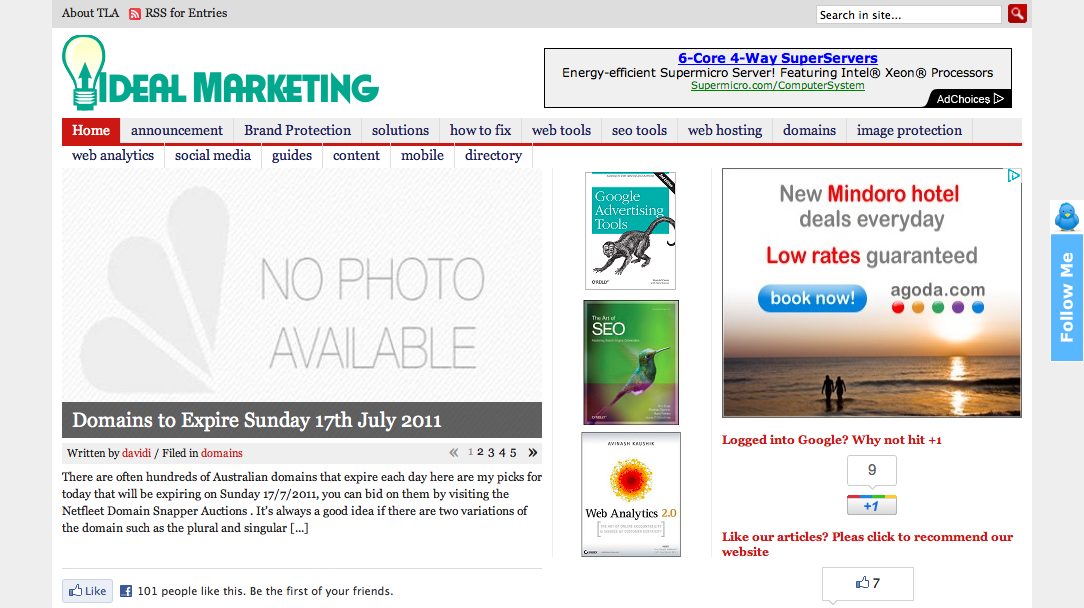Open the domains menu item
The height and width of the screenshot is (608, 1084).
(810, 130)
